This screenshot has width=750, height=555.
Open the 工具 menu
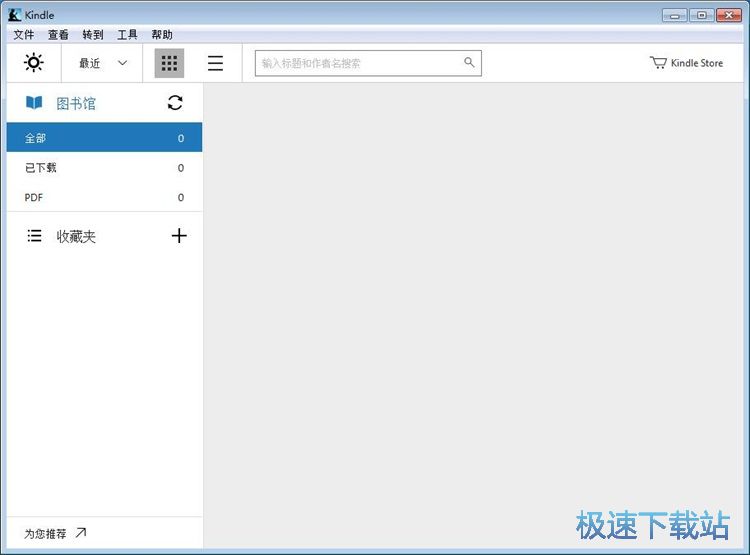(x=127, y=34)
